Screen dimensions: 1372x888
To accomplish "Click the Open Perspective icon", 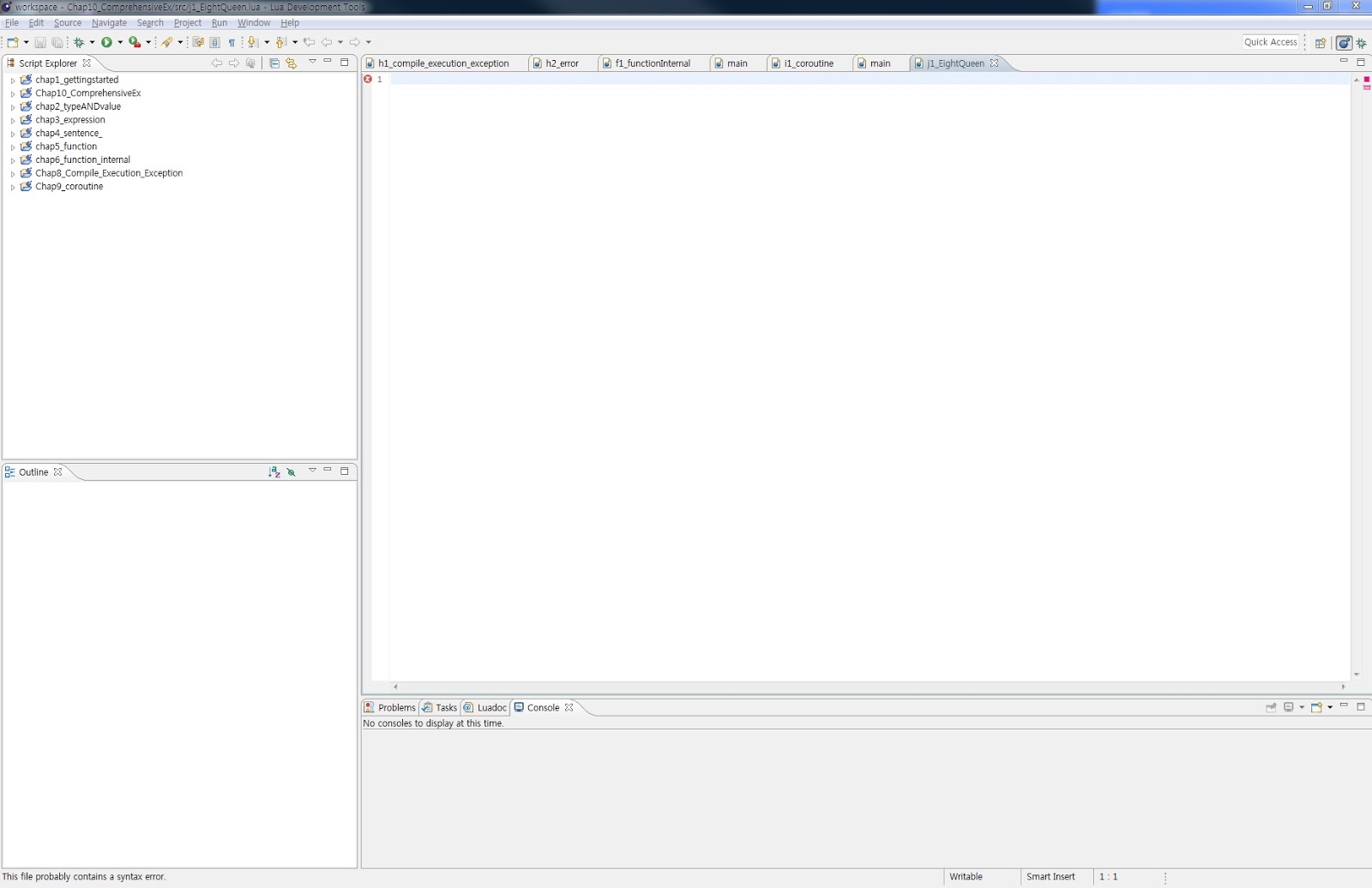I will tap(1321, 43).
